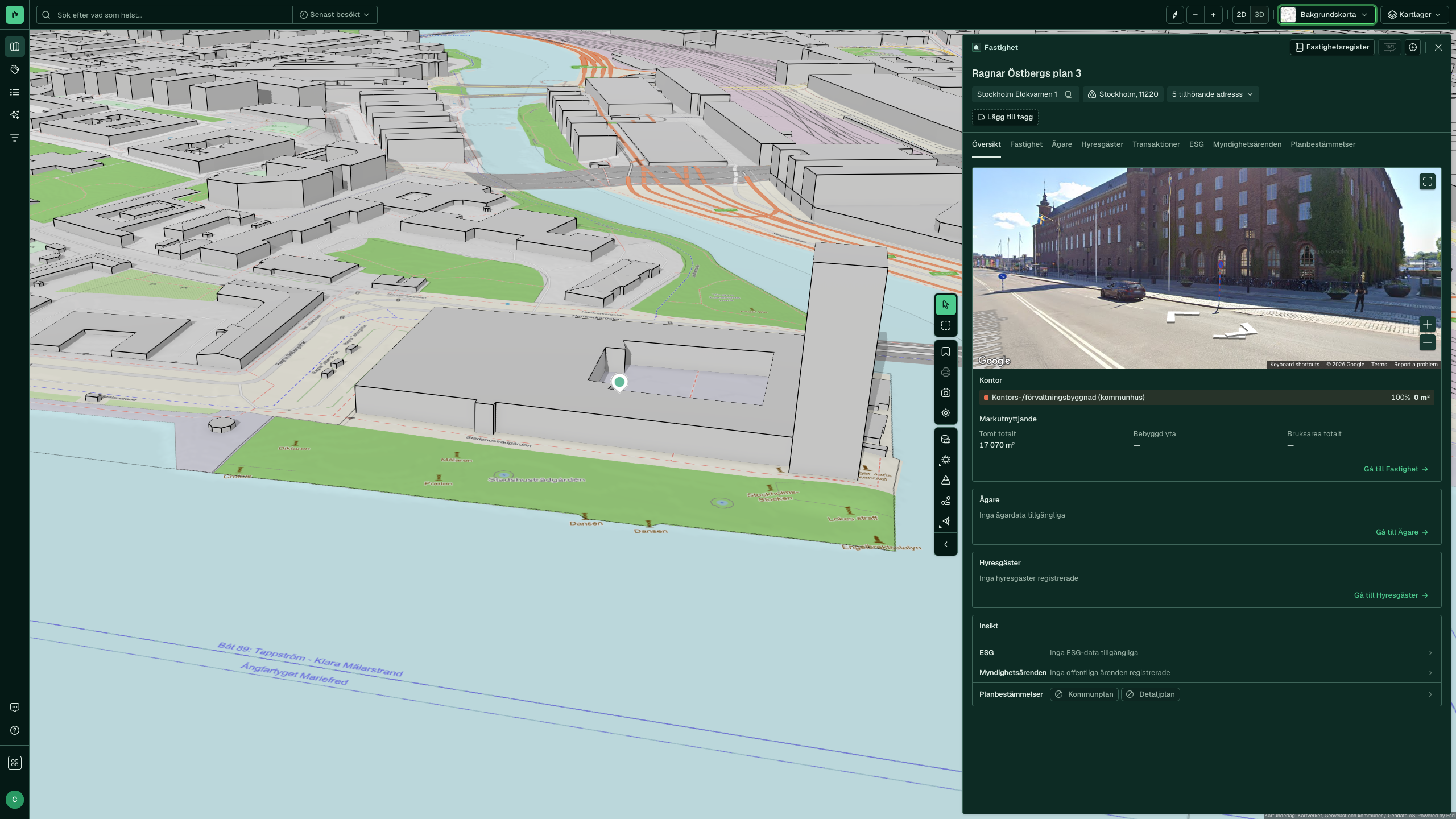1456x819 pixels.
Task: Open the Kartlager dropdown
Action: coord(1414,15)
